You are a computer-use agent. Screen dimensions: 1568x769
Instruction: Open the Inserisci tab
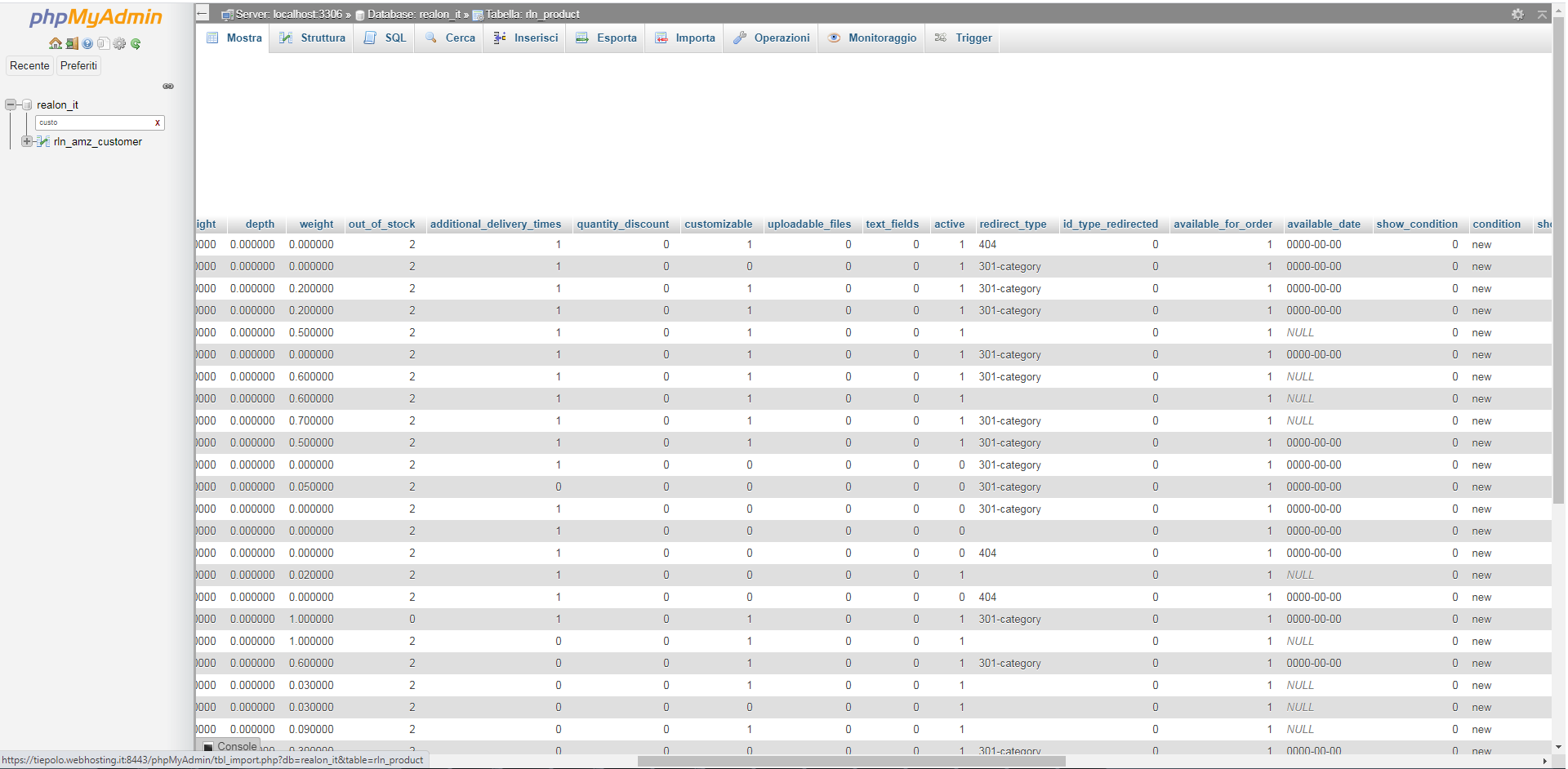(x=525, y=38)
